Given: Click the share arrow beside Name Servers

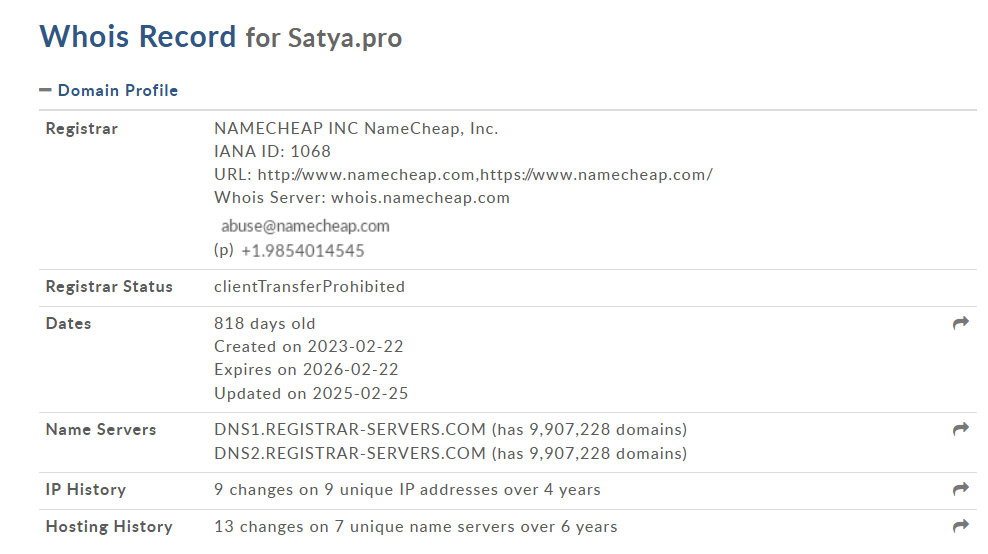Looking at the screenshot, I should [960, 429].
